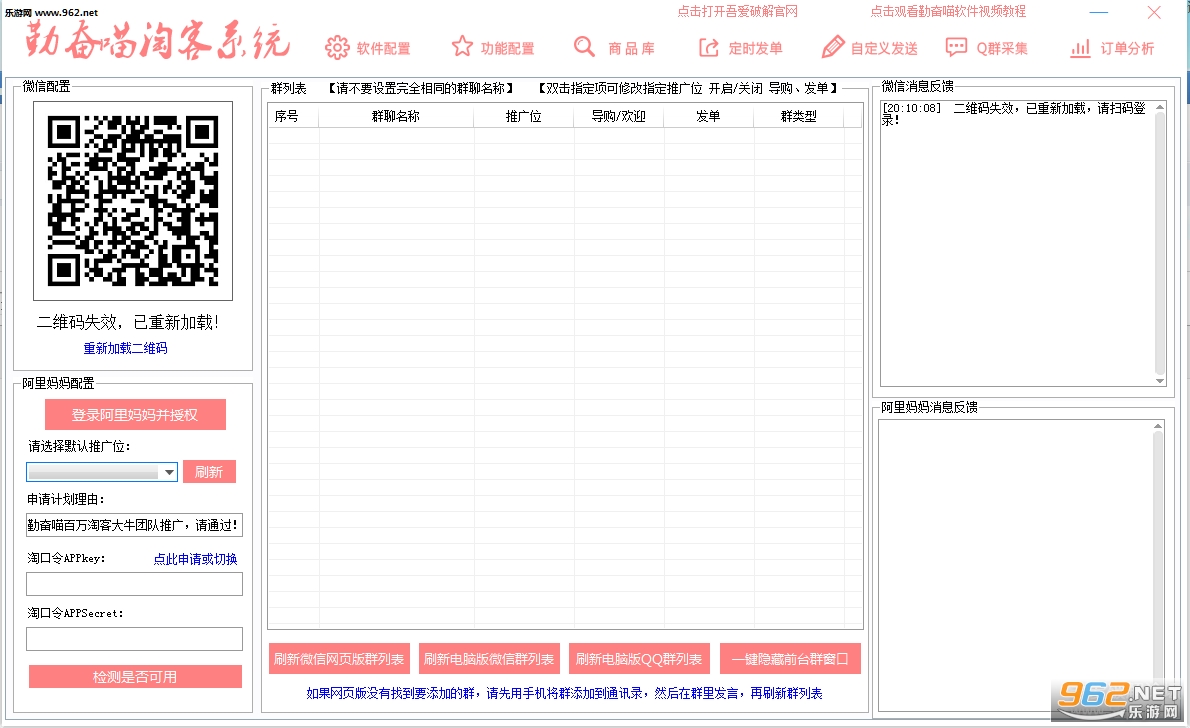Click the 群类型 column header
Image resolution: width=1190 pixels, height=728 pixels.
tap(798, 116)
